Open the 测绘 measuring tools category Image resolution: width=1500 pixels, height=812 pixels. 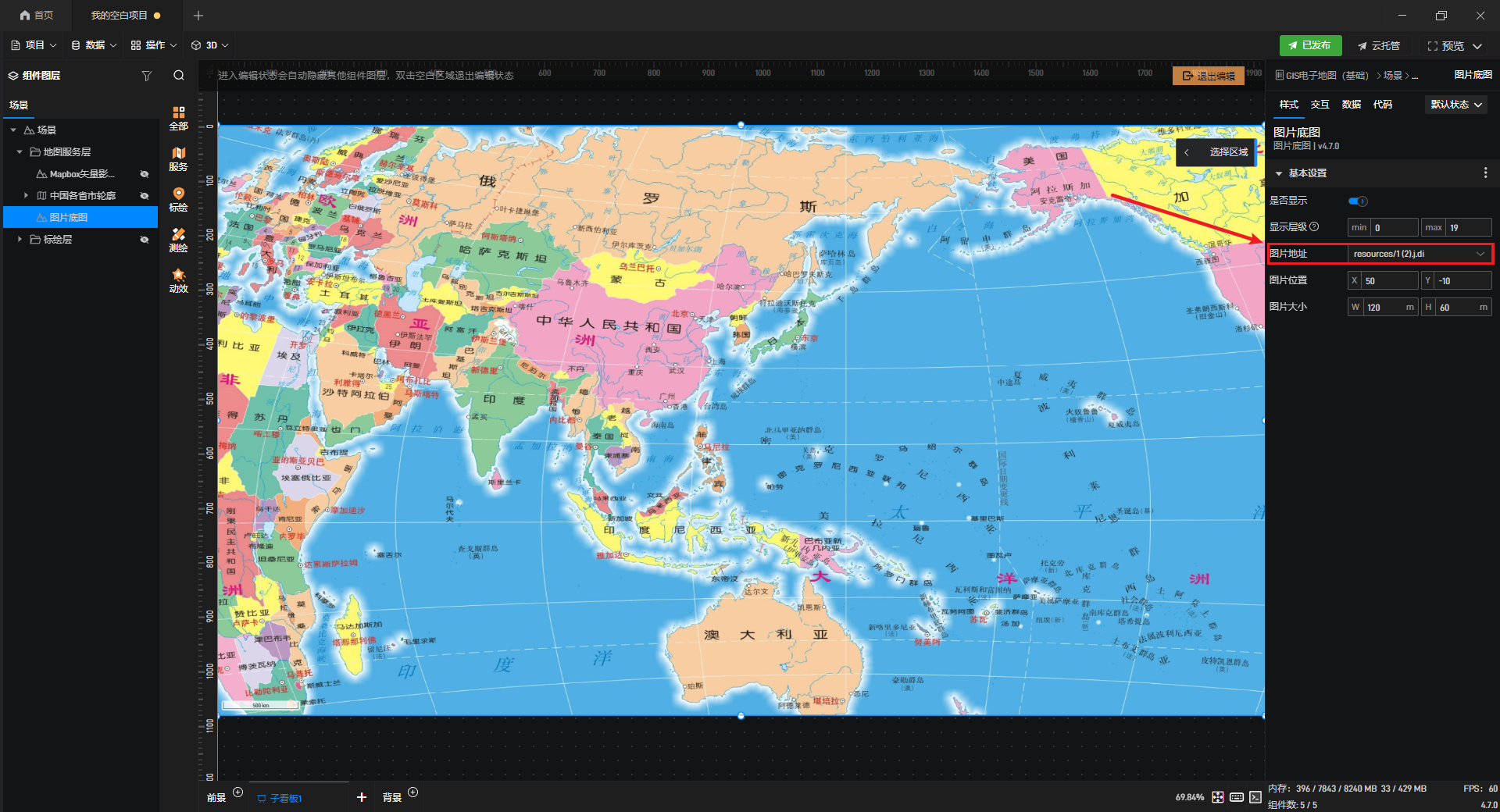tap(178, 240)
